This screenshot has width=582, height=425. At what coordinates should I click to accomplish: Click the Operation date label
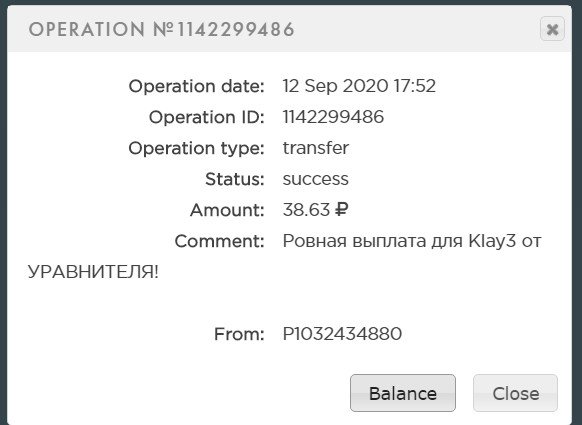coord(196,86)
